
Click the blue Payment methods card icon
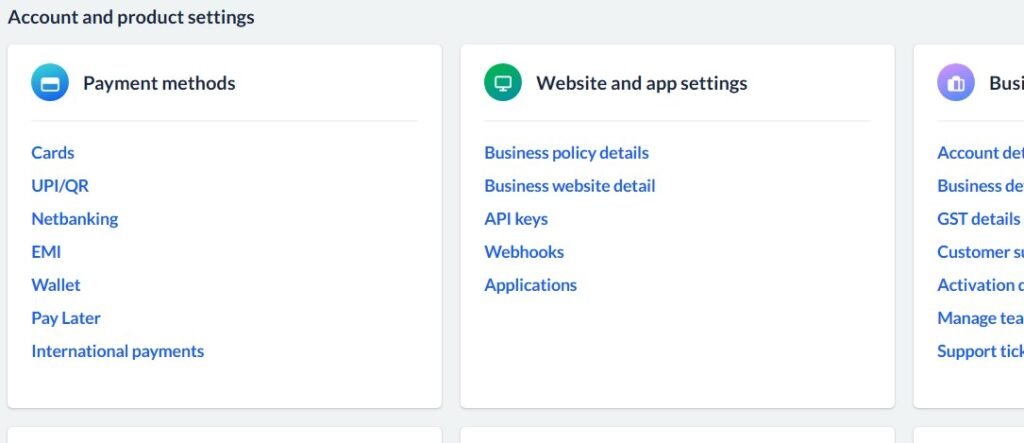50,82
